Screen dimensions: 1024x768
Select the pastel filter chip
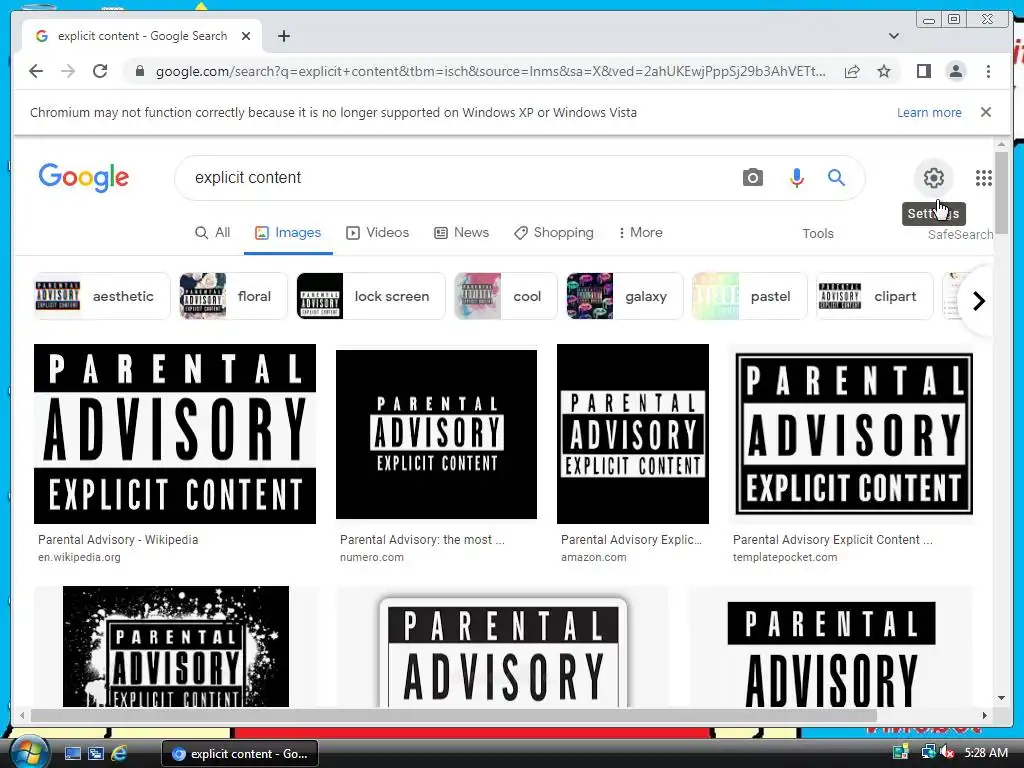pyautogui.click(x=749, y=296)
